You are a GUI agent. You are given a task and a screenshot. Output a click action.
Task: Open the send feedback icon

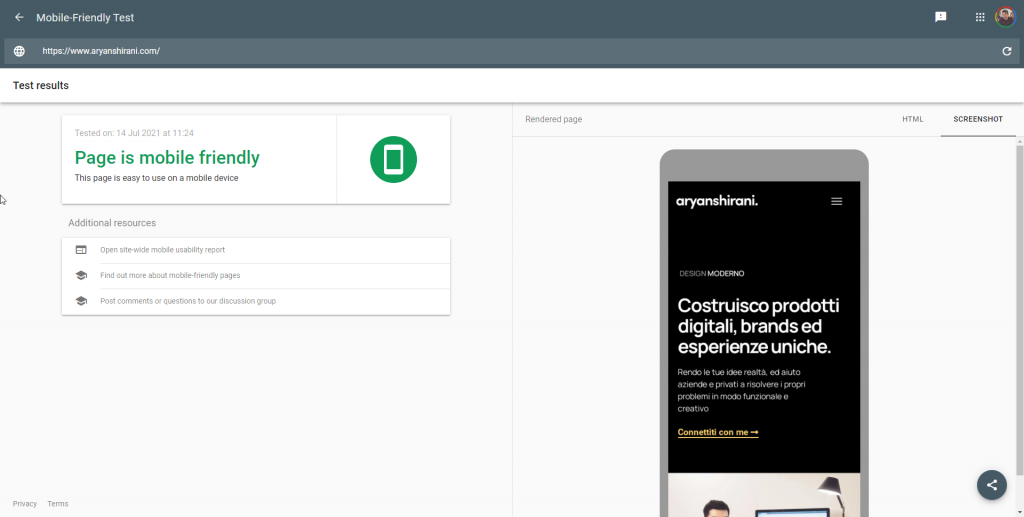pos(940,17)
